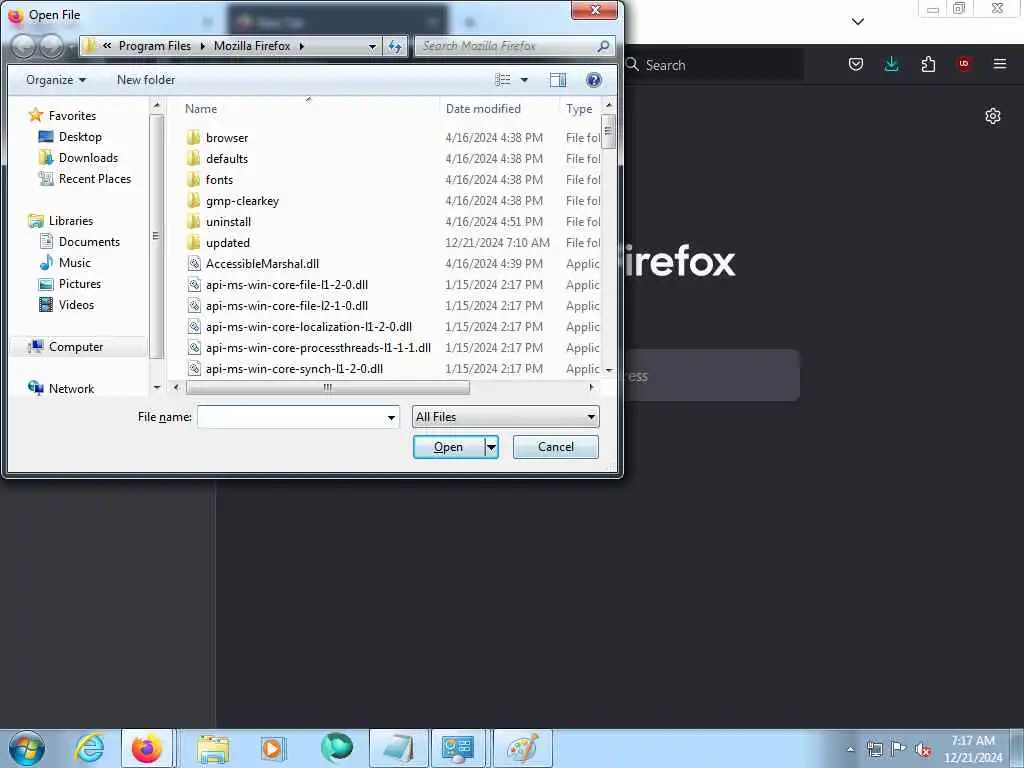Select the gmp-clearkey folder

click(242, 200)
